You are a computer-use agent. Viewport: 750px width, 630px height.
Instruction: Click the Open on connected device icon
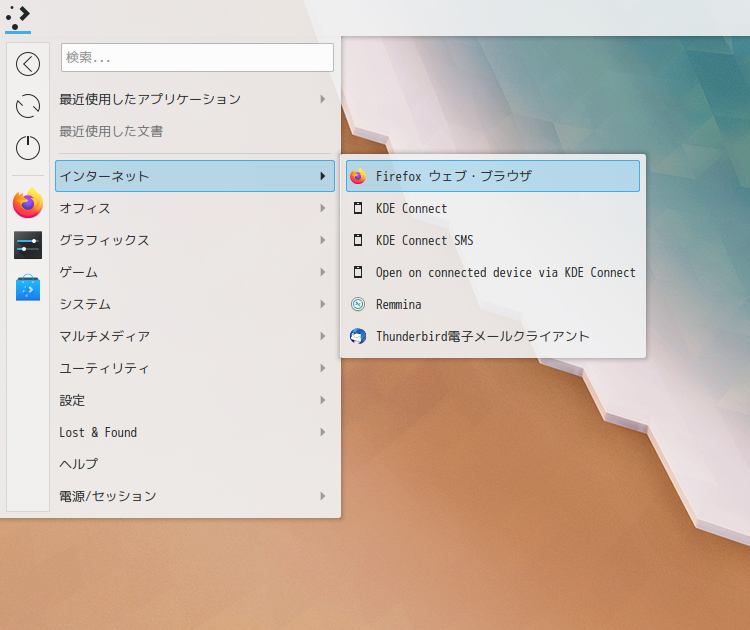tap(358, 272)
